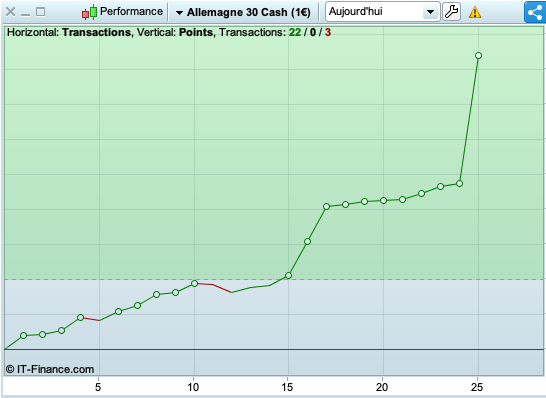Click the x-axis label 15

coord(287,387)
